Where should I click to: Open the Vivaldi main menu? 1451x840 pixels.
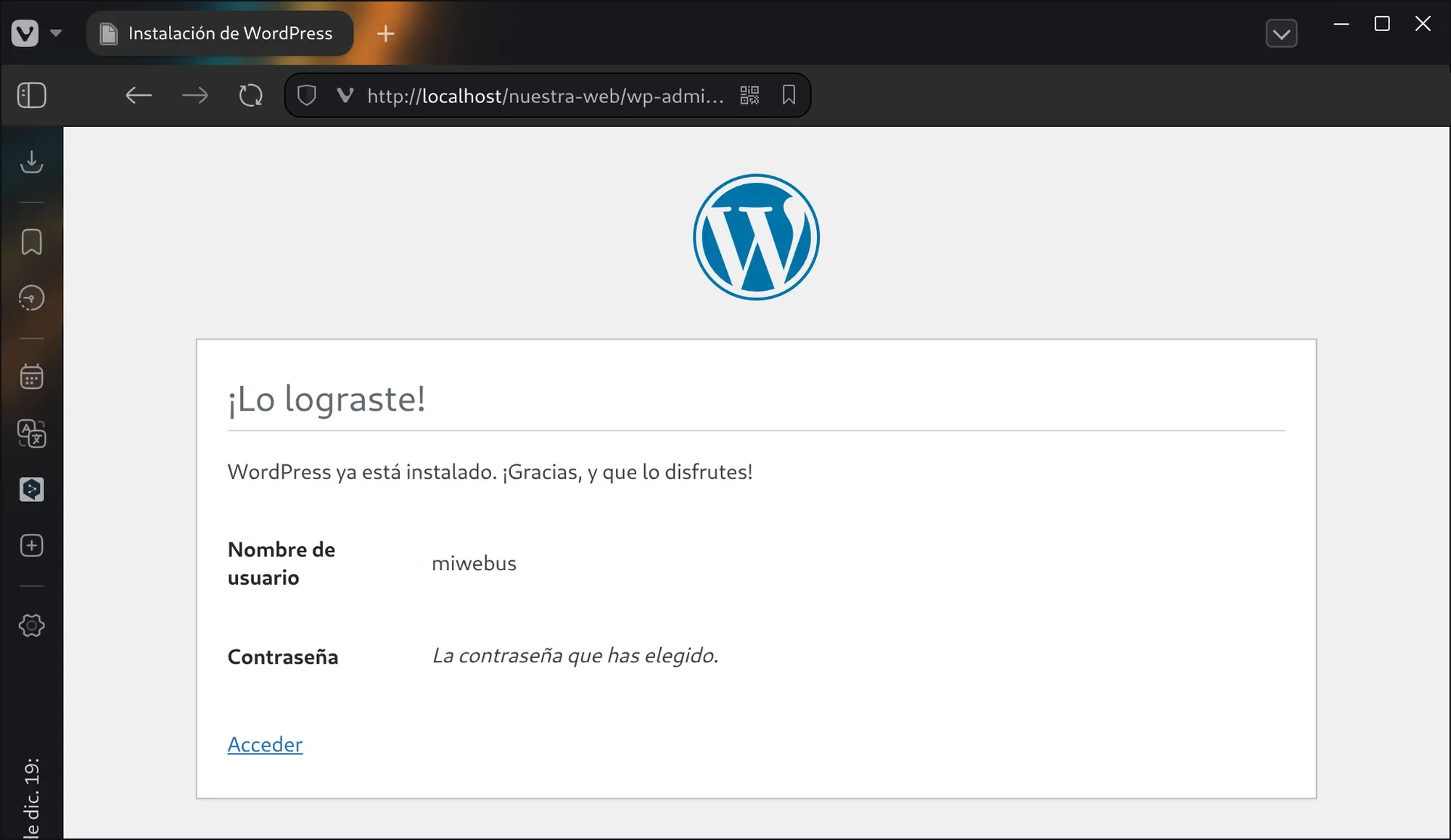[x=25, y=33]
